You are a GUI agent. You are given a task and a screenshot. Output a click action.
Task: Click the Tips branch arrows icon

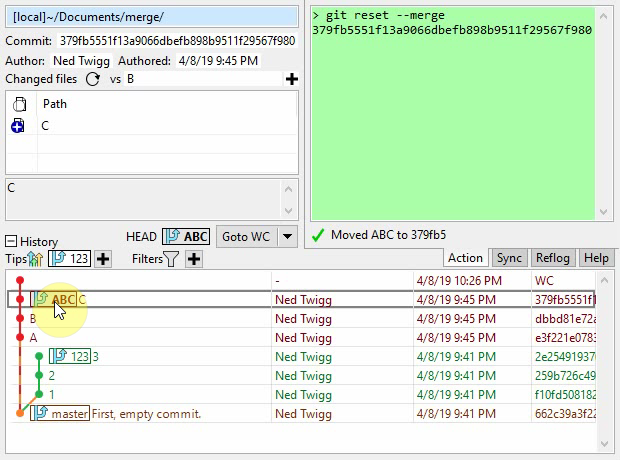pos(36,259)
